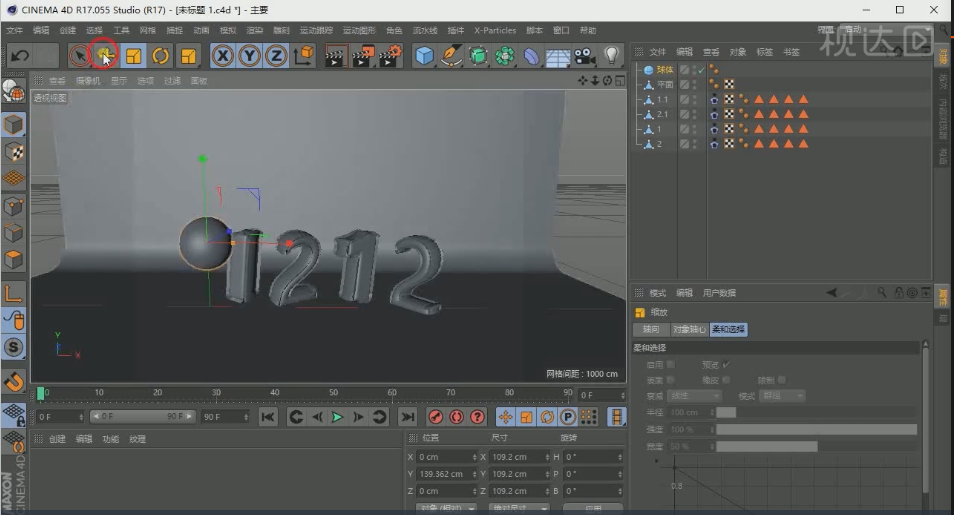954x515 pixels.
Task: Open the 衰减 falloff dropdown
Action: [694, 396]
